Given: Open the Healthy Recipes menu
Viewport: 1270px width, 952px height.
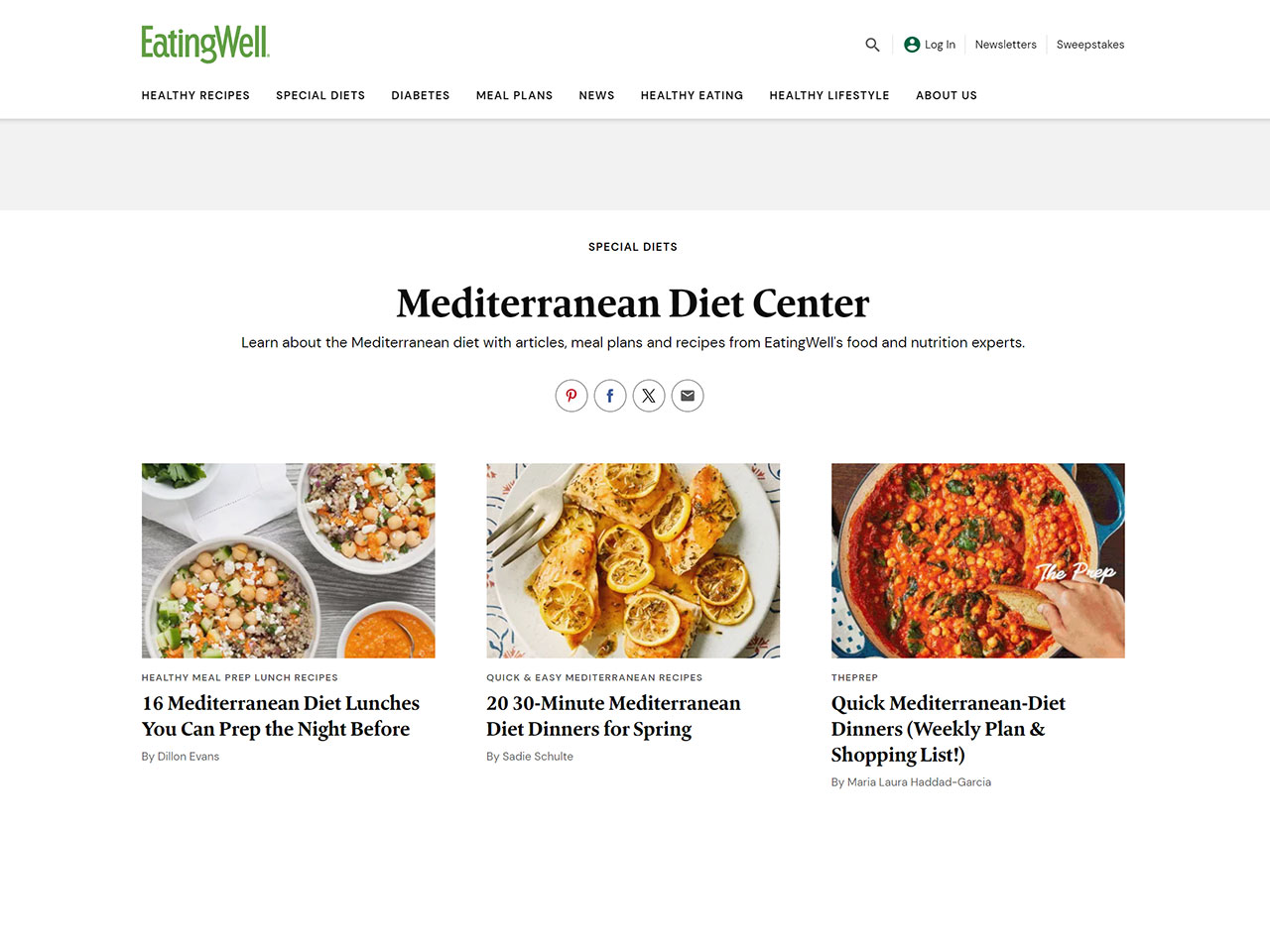Looking at the screenshot, I should tap(195, 95).
